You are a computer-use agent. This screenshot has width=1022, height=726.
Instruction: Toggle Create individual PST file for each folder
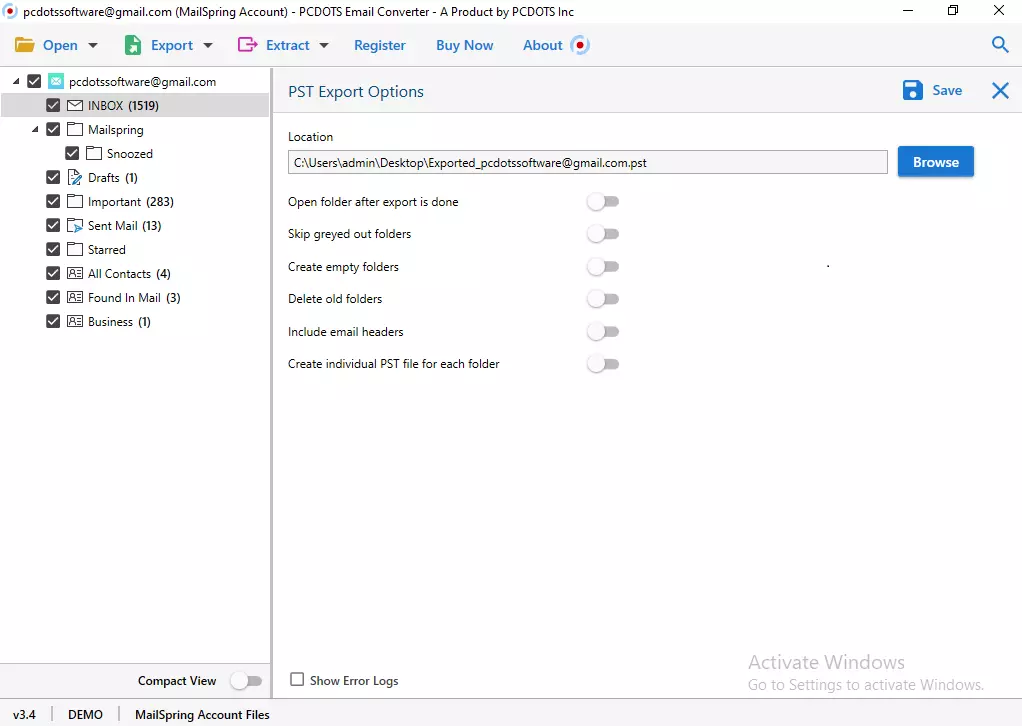603,364
